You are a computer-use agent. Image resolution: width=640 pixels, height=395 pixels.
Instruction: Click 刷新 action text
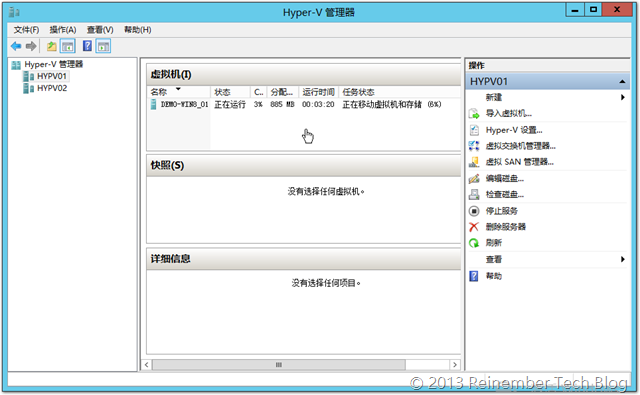493,243
